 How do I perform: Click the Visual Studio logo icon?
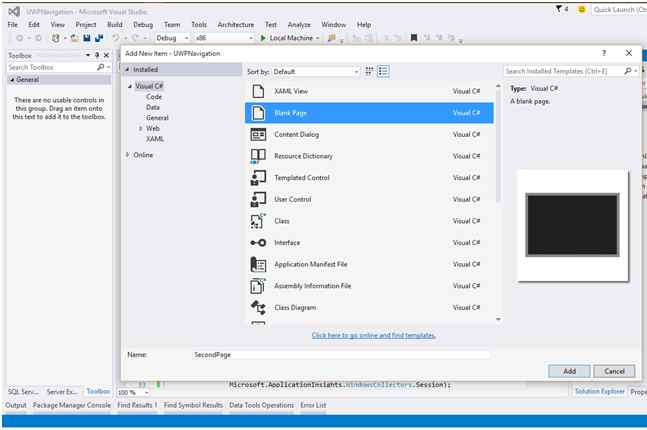tap(14, 12)
